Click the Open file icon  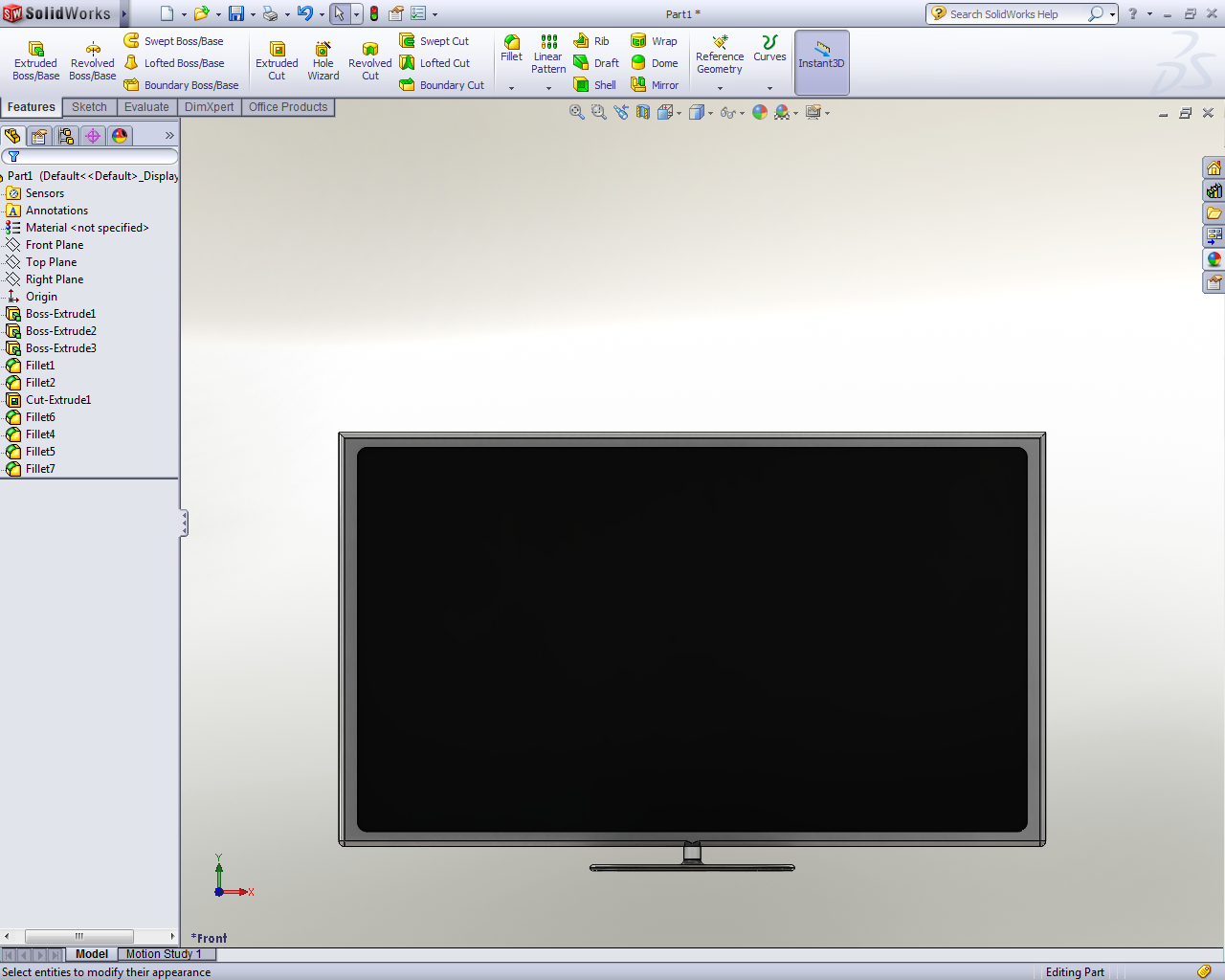pos(201,13)
